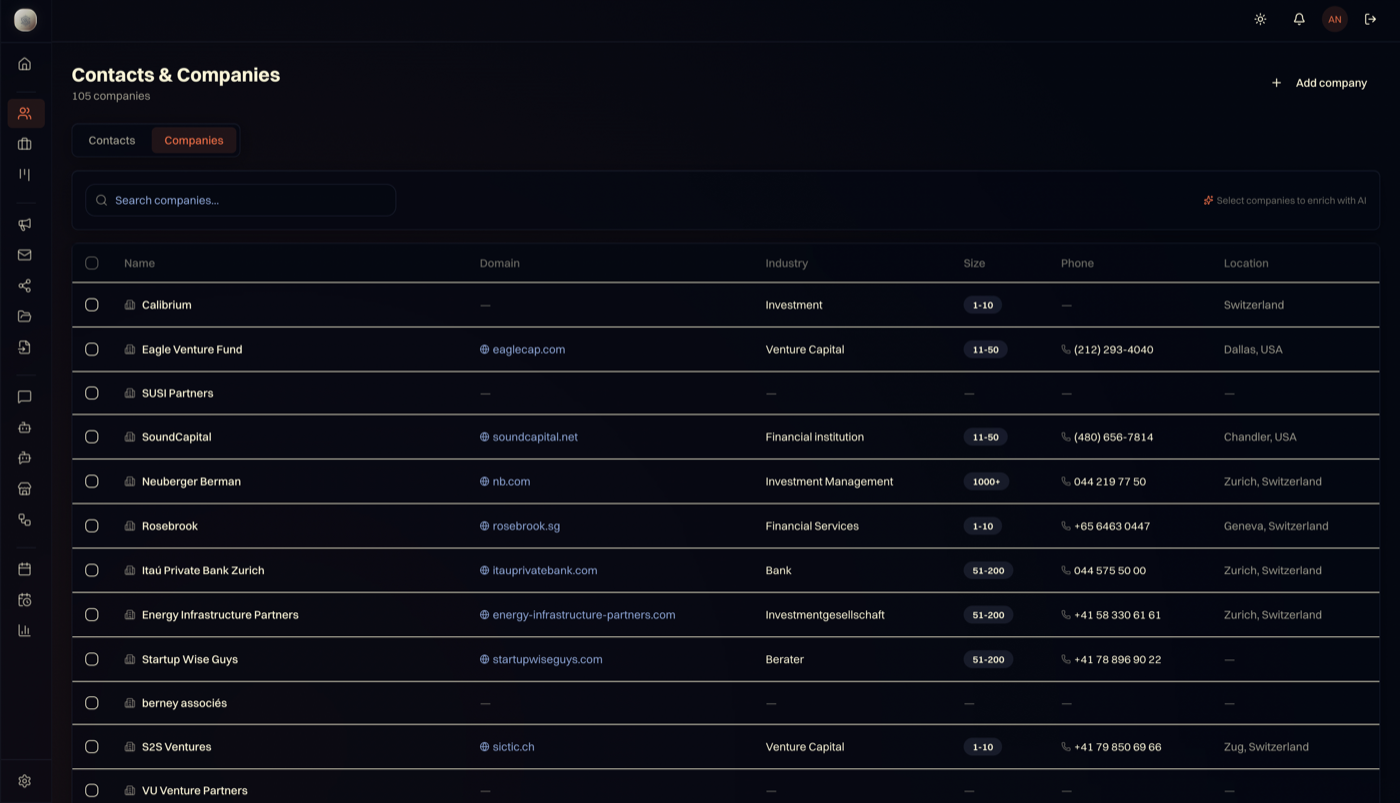1400x803 pixels.
Task: Toggle light theme with the sun icon
Action: [1260, 19]
